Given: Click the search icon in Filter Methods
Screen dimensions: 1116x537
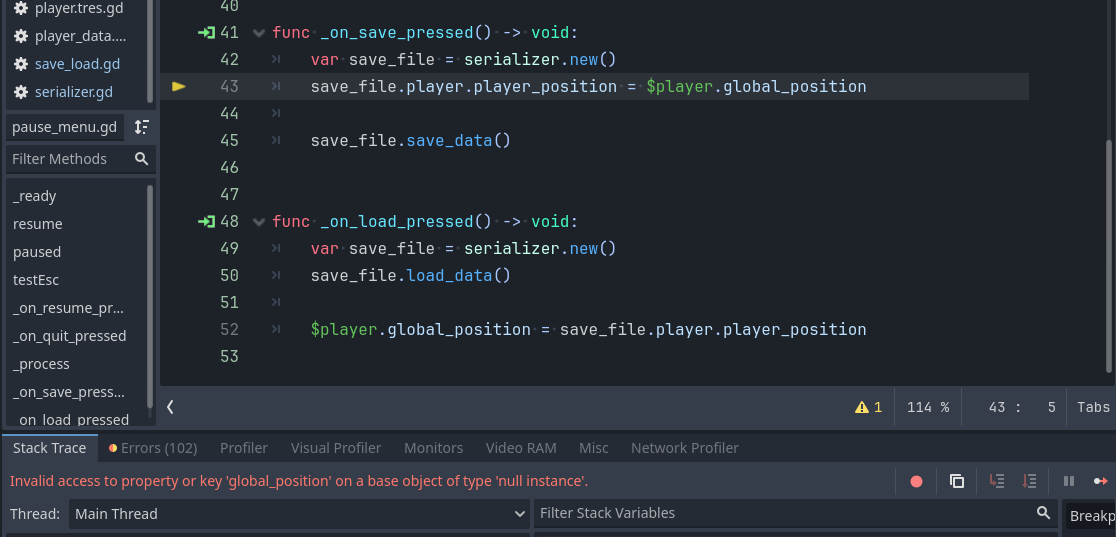Looking at the screenshot, I should pos(142,159).
